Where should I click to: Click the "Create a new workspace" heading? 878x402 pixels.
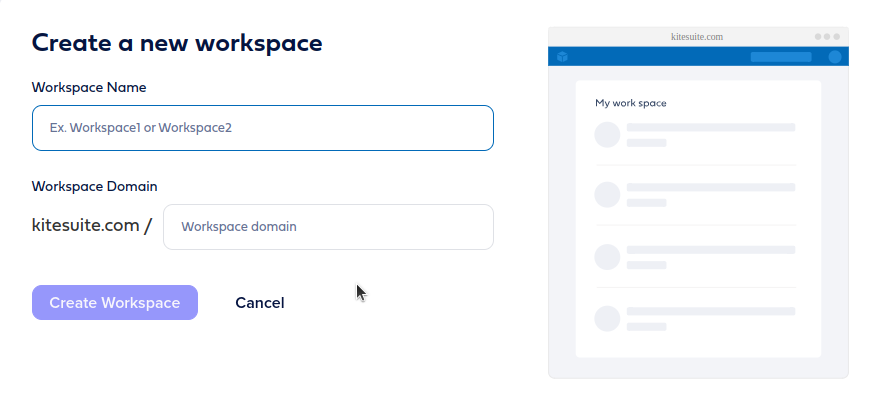coord(177,43)
